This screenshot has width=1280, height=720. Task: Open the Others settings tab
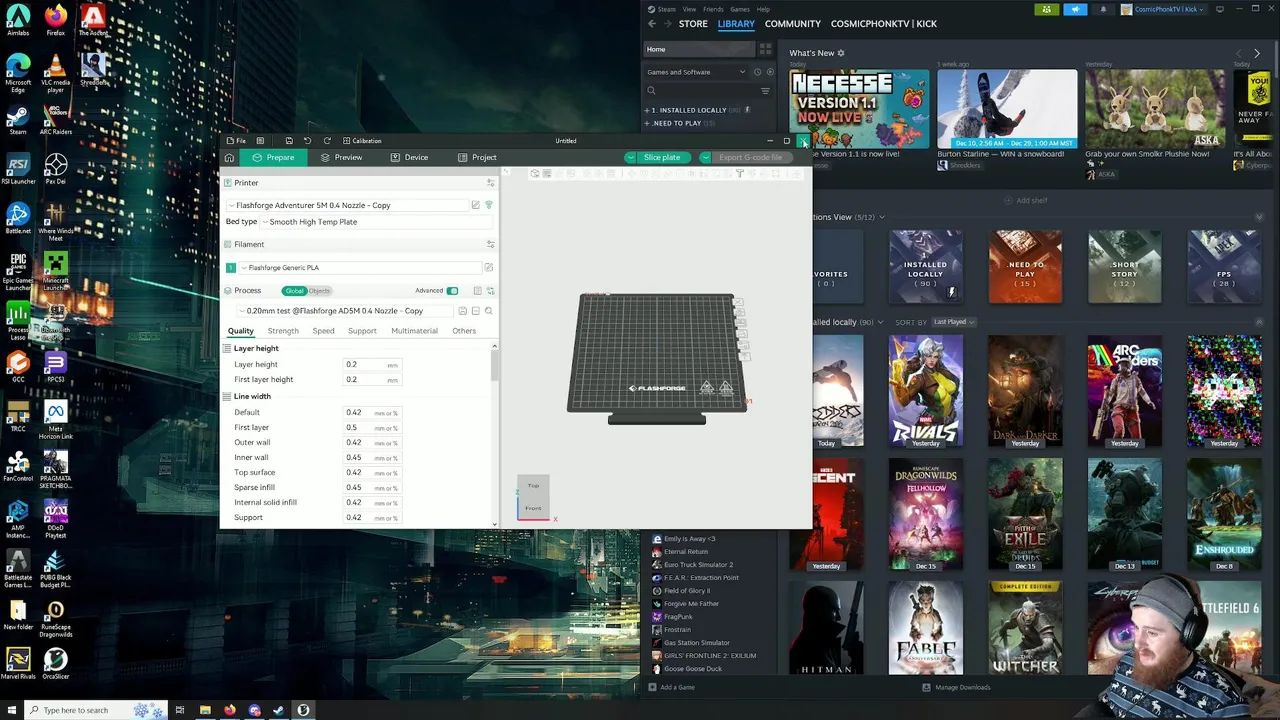click(464, 331)
